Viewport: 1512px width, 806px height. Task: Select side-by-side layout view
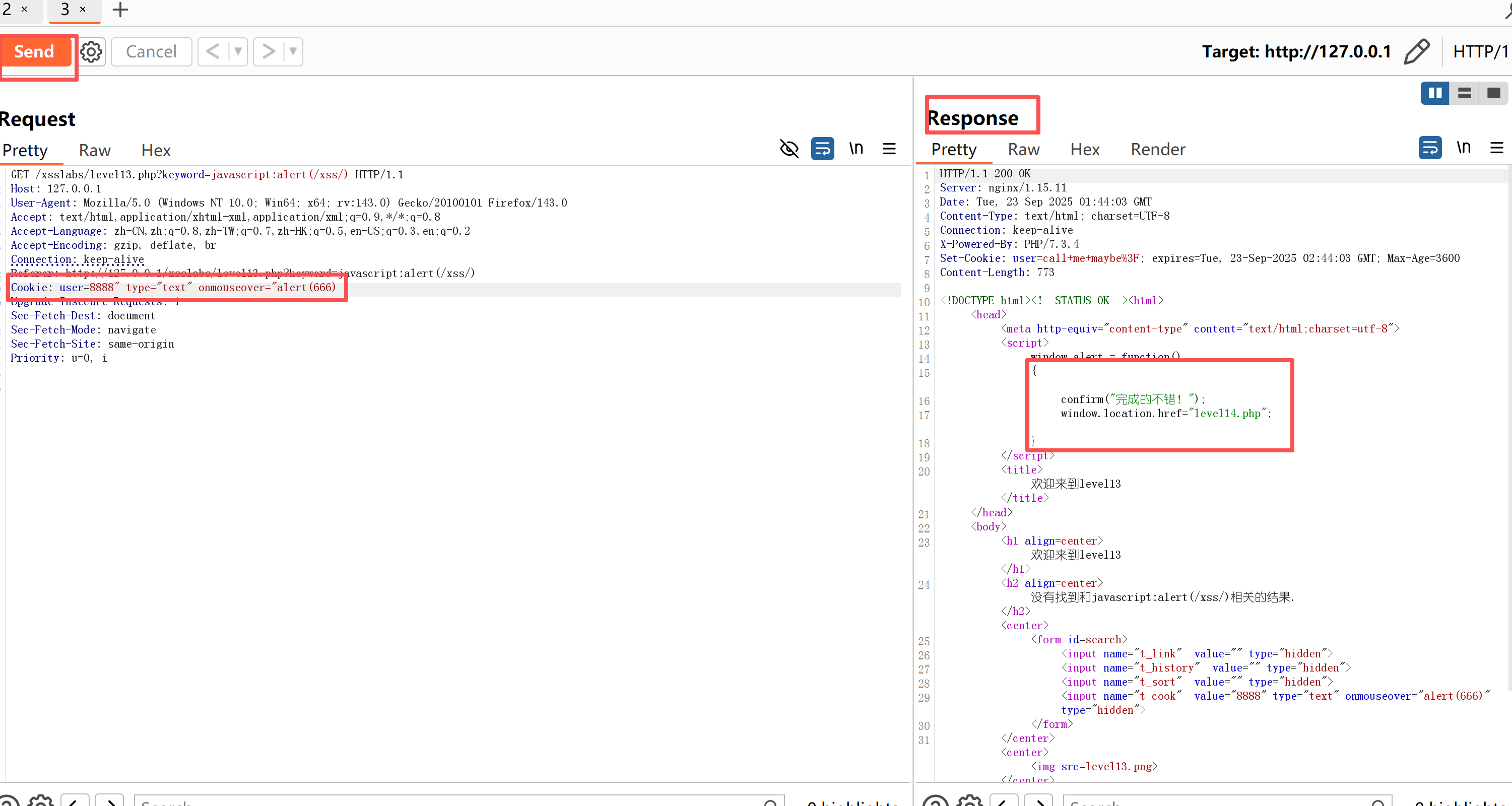1435,93
